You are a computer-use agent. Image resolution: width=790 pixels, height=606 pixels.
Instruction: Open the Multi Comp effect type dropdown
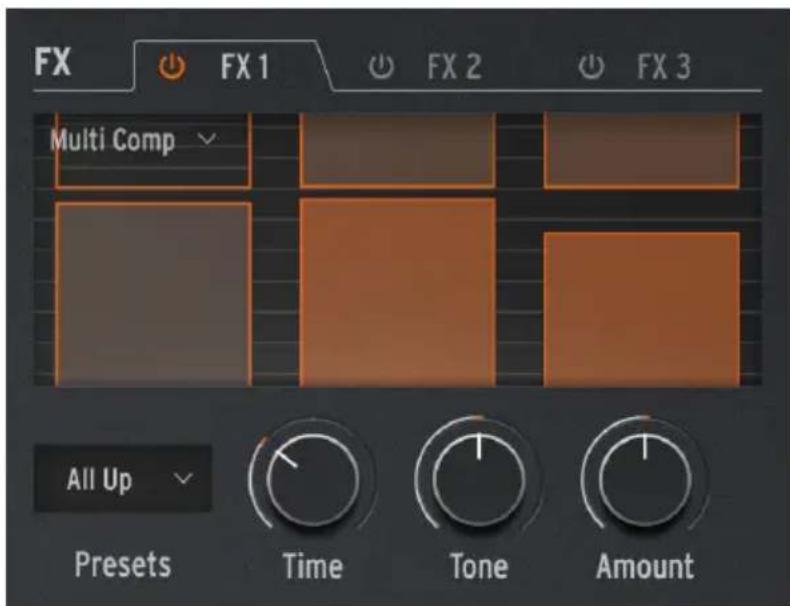pos(134,140)
